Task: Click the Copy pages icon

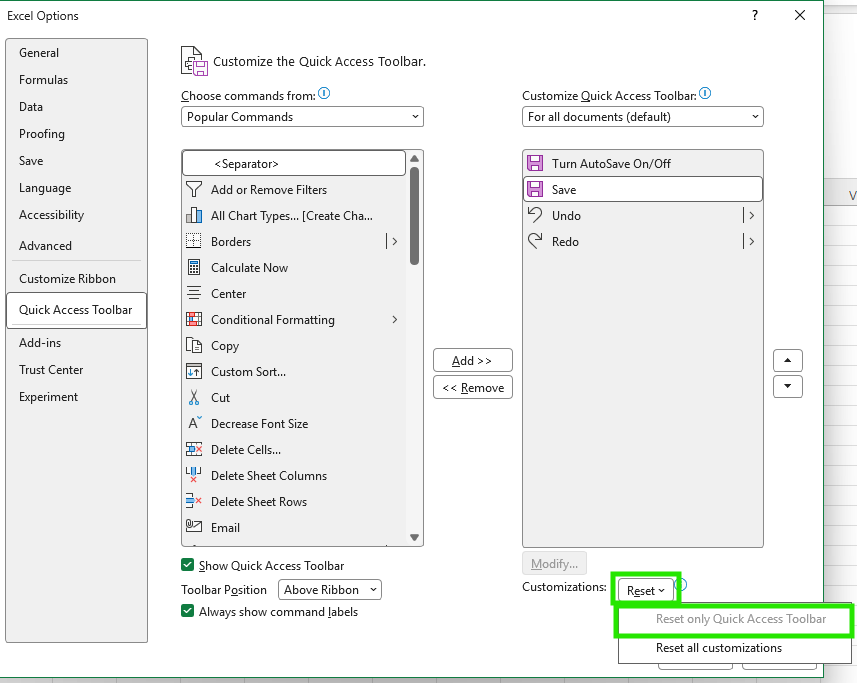Action: pyautogui.click(x=193, y=345)
